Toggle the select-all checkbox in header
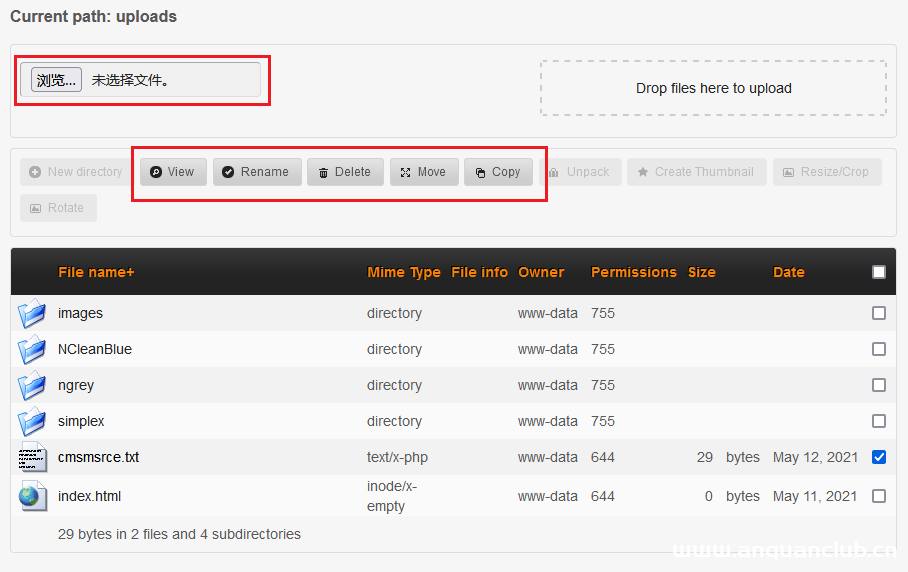Image resolution: width=908 pixels, height=572 pixels. click(x=879, y=272)
